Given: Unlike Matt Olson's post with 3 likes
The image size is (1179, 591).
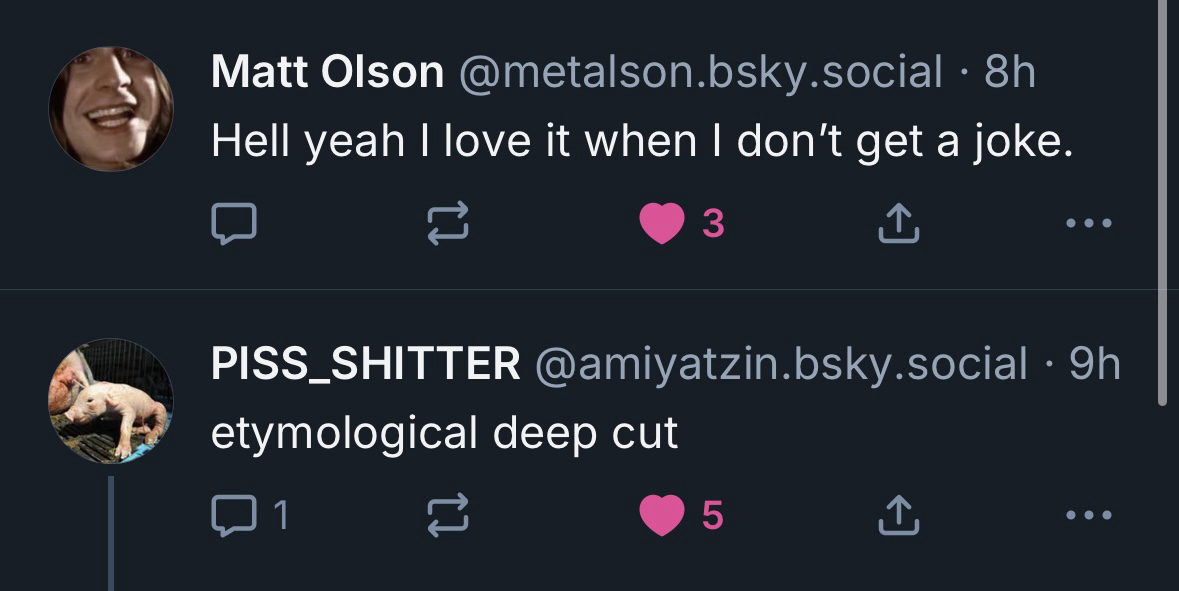Looking at the screenshot, I should [x=661, y=224].
